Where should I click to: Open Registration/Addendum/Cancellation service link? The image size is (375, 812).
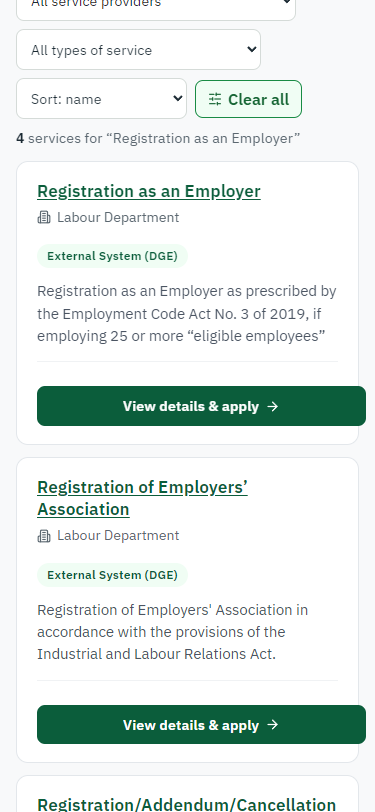pyautogui.click(x=187, y=804)
